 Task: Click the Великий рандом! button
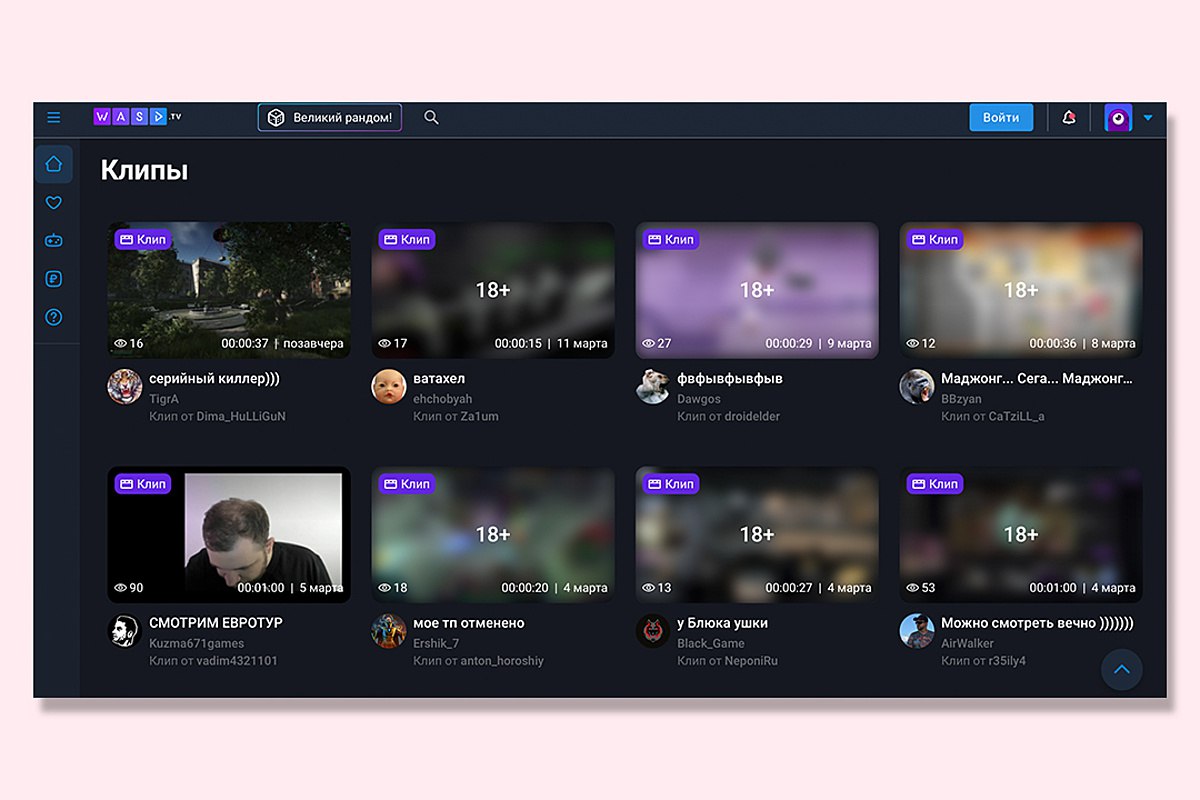pyautogui.click(x=330, y=118)
